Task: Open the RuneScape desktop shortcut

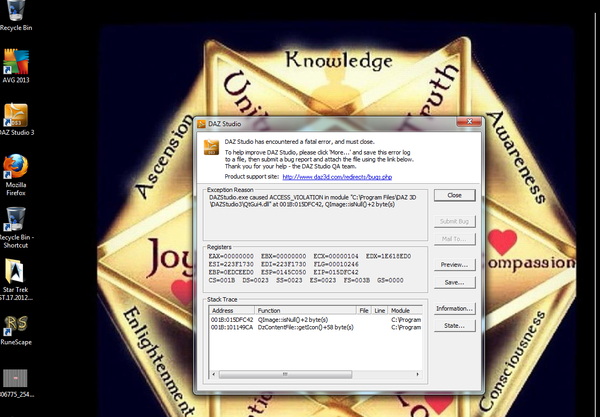Action: 16,331
